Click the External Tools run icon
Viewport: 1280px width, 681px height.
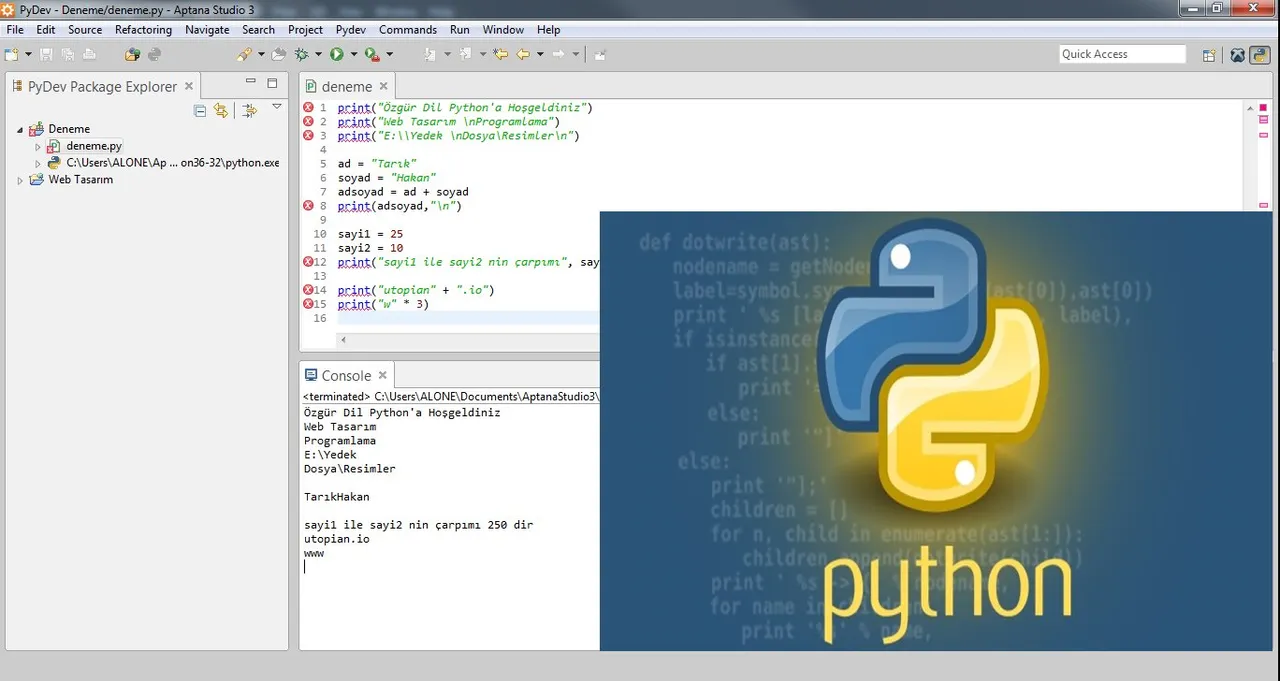tap(371, 54)
